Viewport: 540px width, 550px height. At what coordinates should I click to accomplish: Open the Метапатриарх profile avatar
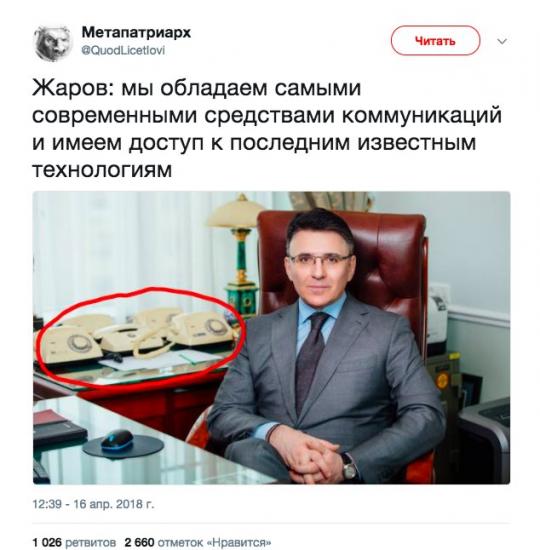(x=53, y=43)
